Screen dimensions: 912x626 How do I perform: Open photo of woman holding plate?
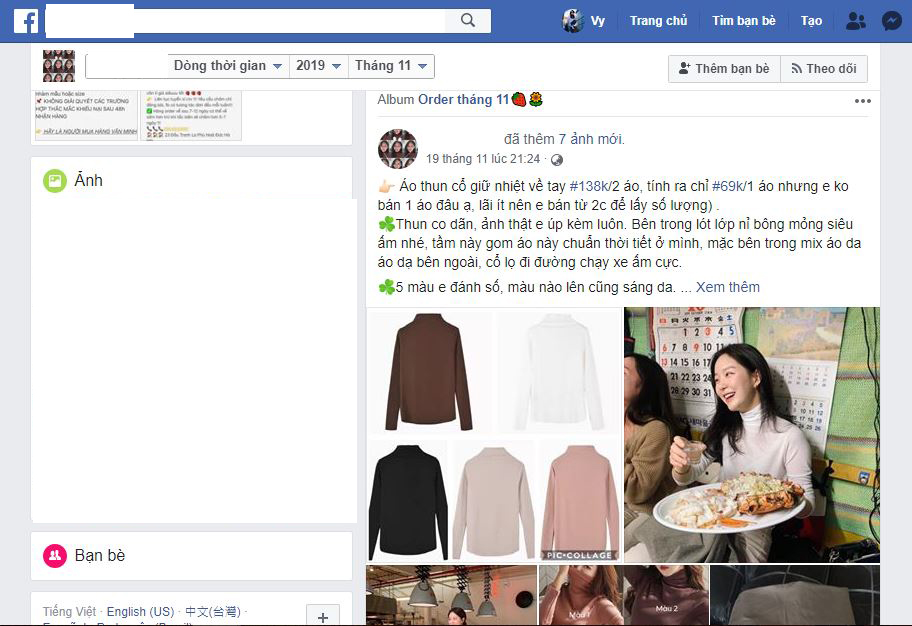(x=752, y=435)
